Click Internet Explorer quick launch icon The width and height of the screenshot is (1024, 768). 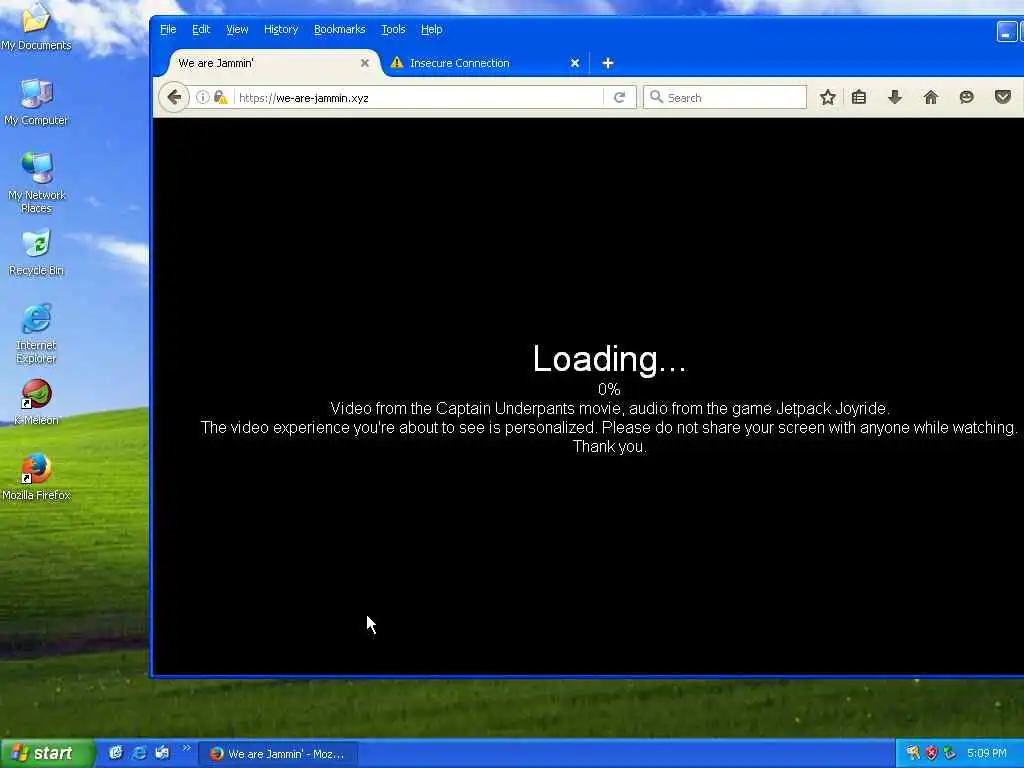pyautogui.click(x=139, y=753)
